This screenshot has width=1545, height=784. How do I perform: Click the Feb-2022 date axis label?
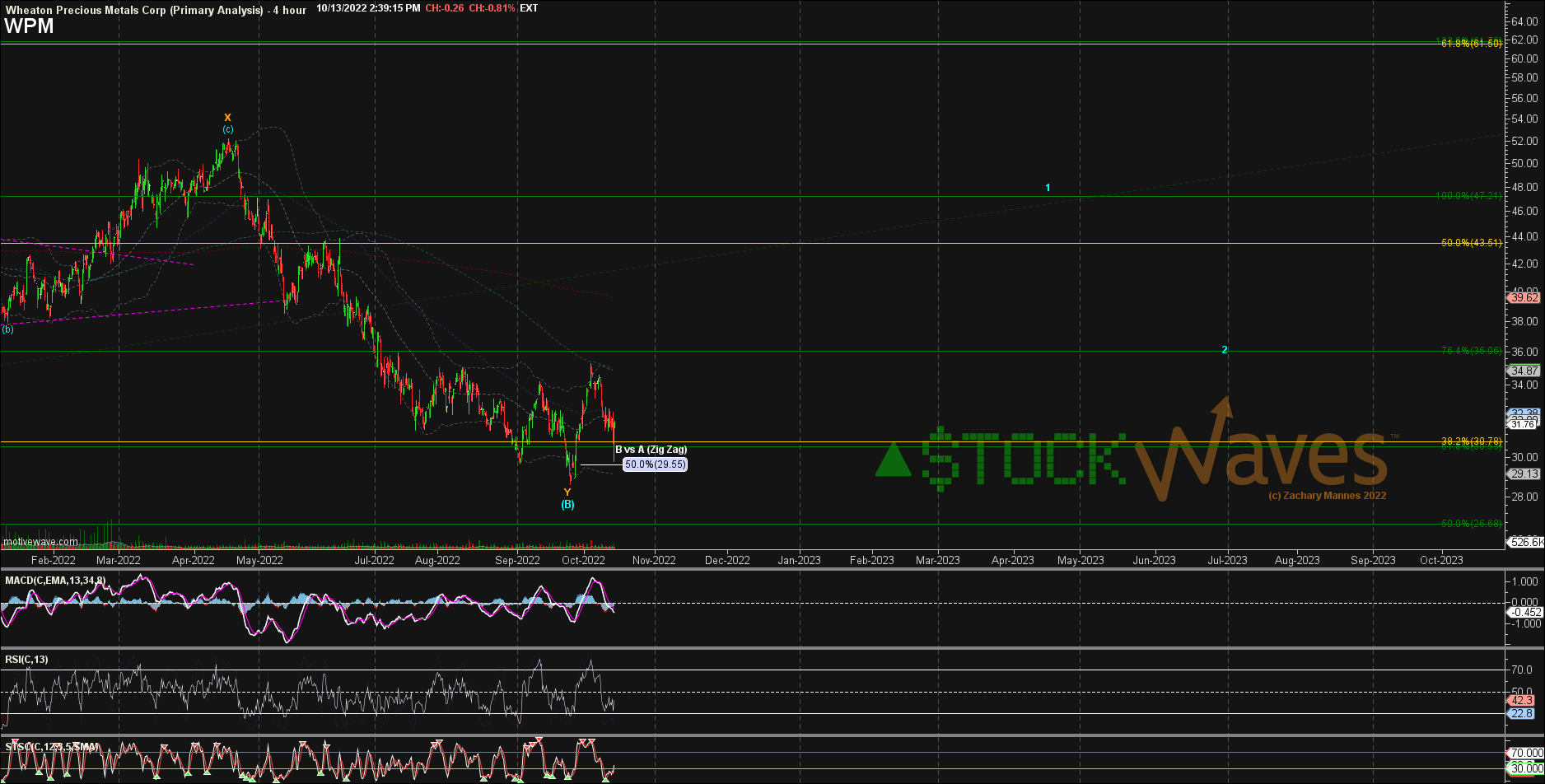(x=54, y=560)
